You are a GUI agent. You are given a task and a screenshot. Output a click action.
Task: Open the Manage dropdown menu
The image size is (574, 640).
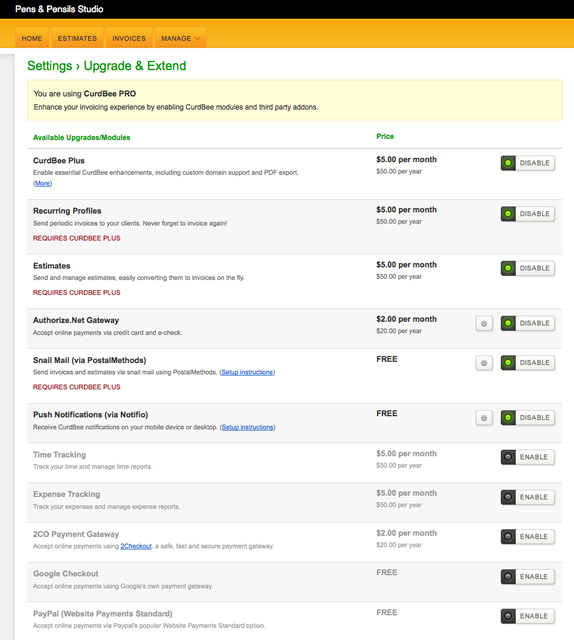tap(180, 38)
